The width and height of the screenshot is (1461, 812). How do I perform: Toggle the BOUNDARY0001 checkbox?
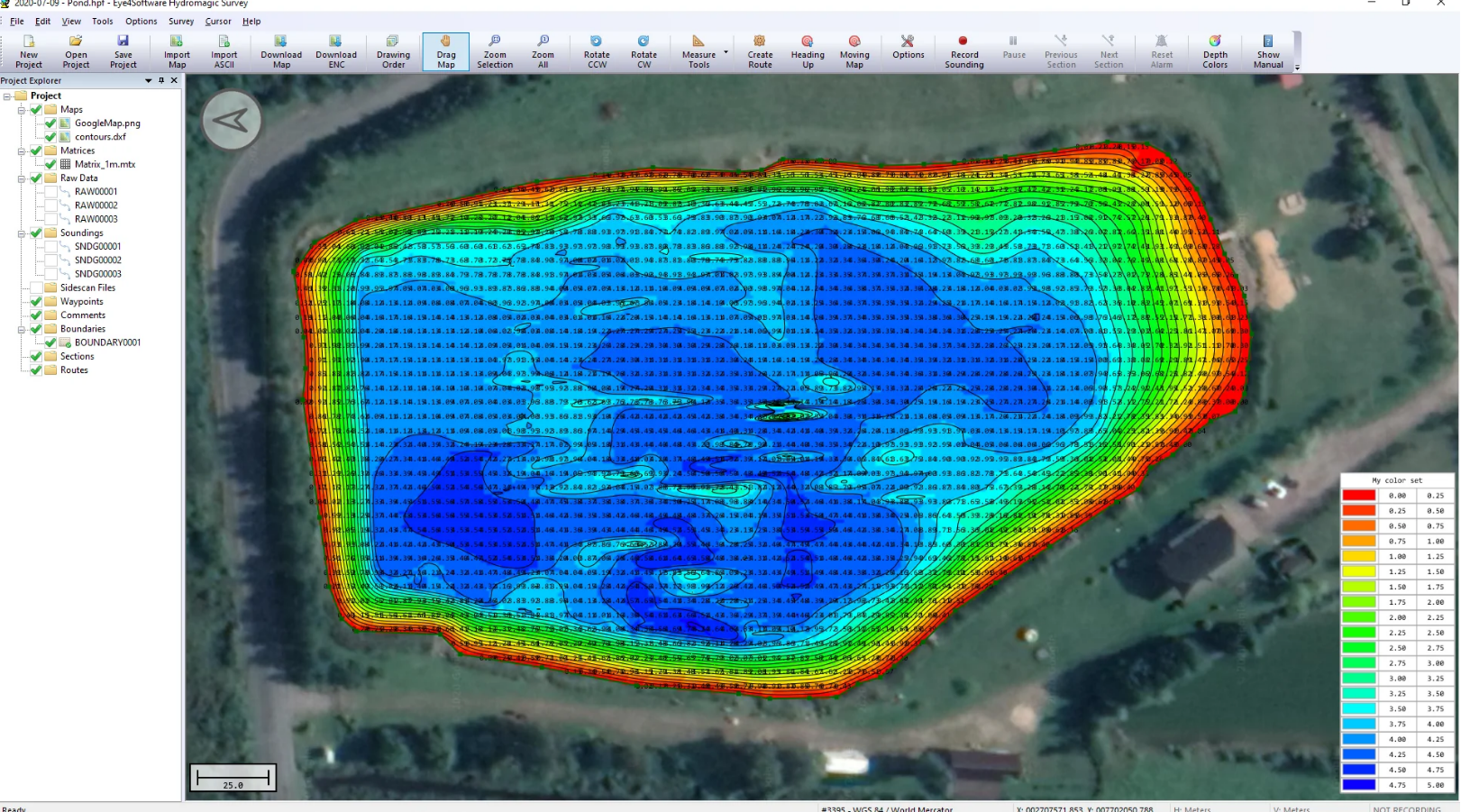point(51,342)
